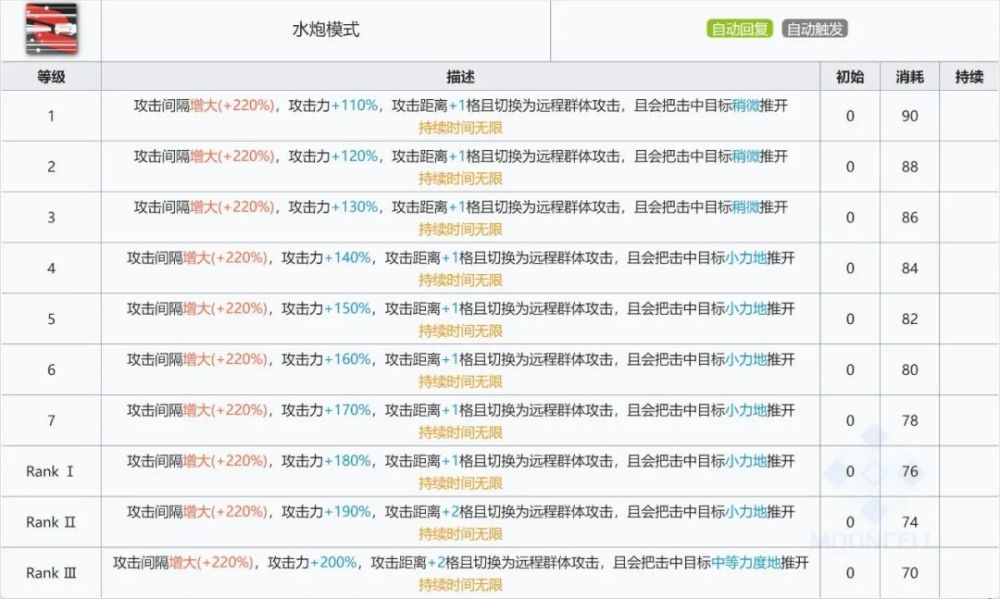1000x599 pixels.
Task: Click cost value 88 in level 2 row
Action: click(909, 166)
